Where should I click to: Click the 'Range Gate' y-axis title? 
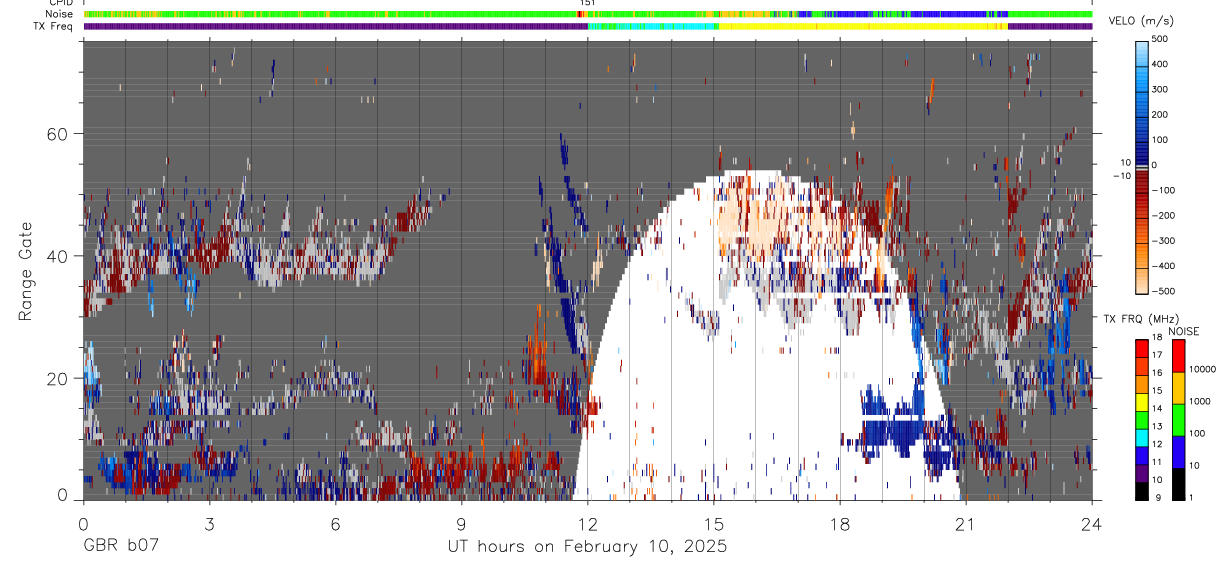pyautogui.click(x=26, y=270)
